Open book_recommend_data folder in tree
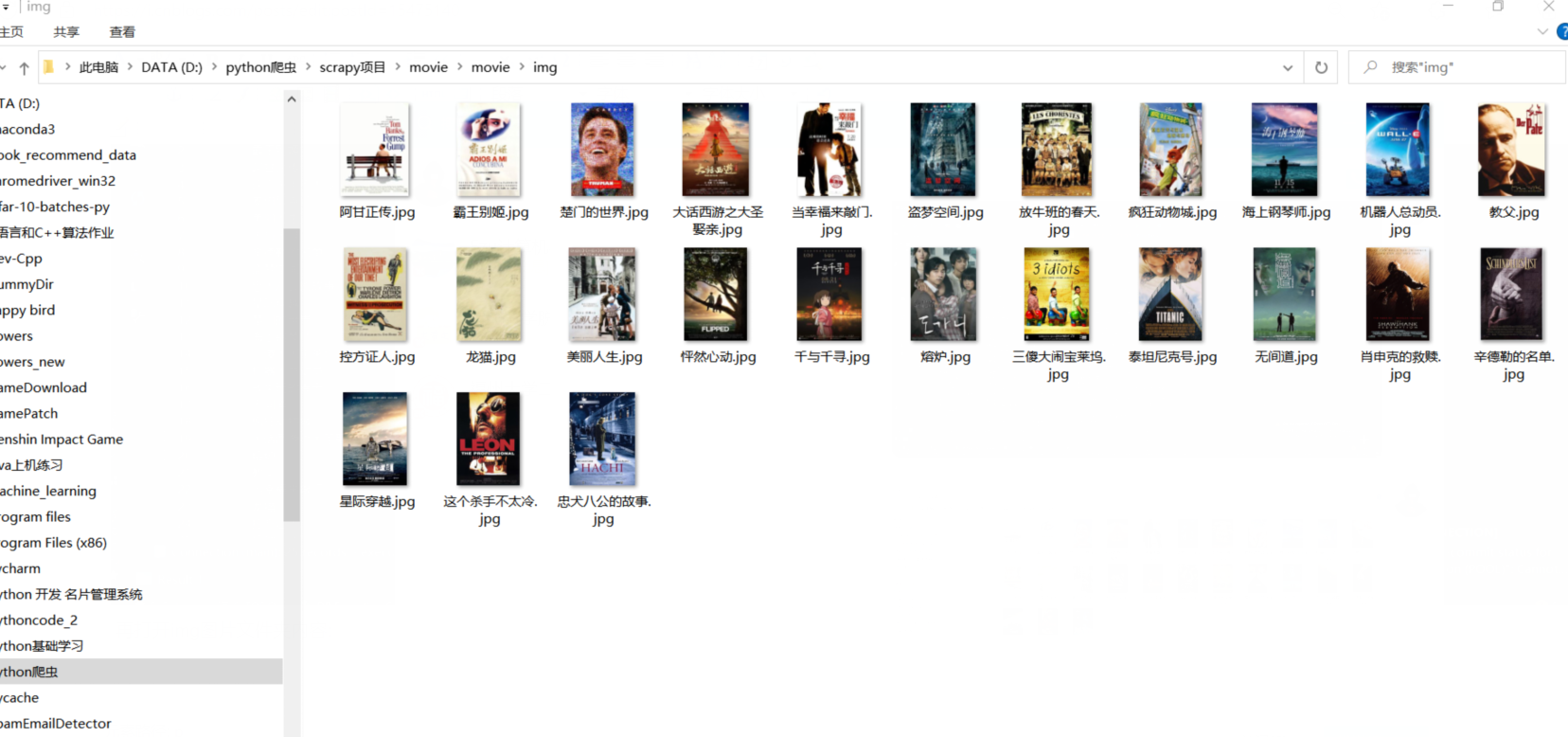This screenshot has width=1568, height=737. pos(67,154)
